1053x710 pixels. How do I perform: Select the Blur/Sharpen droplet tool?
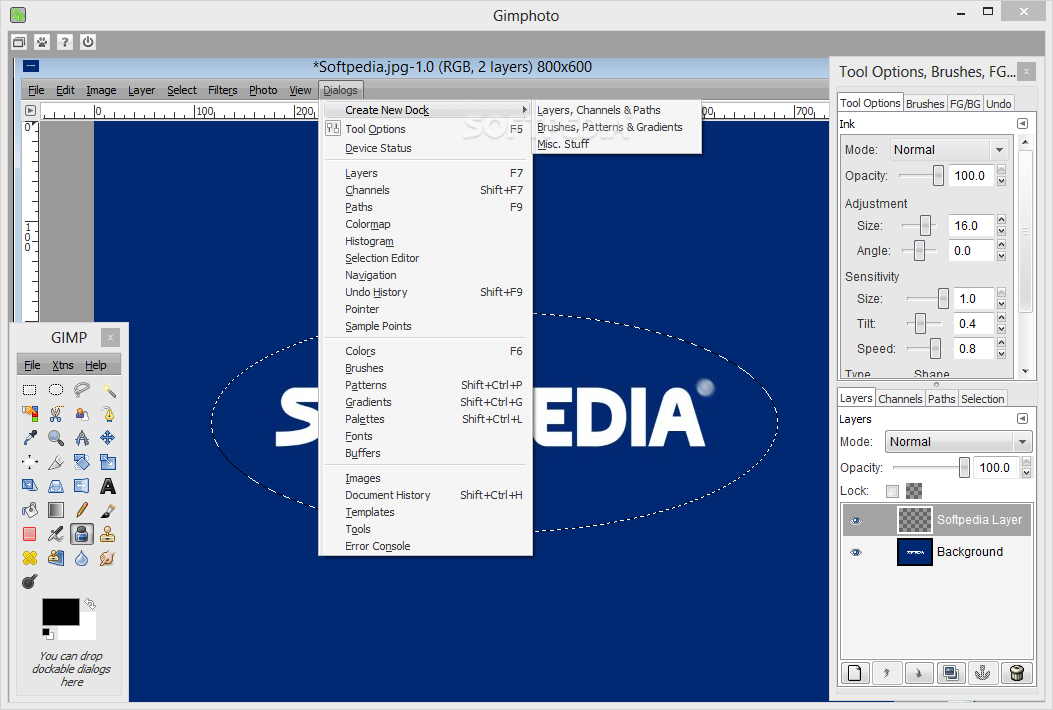pos(82,558)
